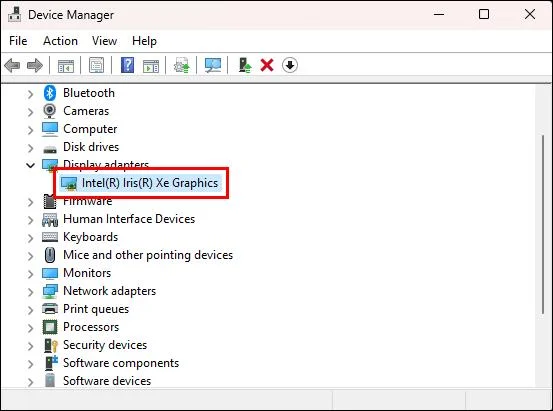Open the File menu
This screenshot has height=411, width=553.
click(18, 41)
